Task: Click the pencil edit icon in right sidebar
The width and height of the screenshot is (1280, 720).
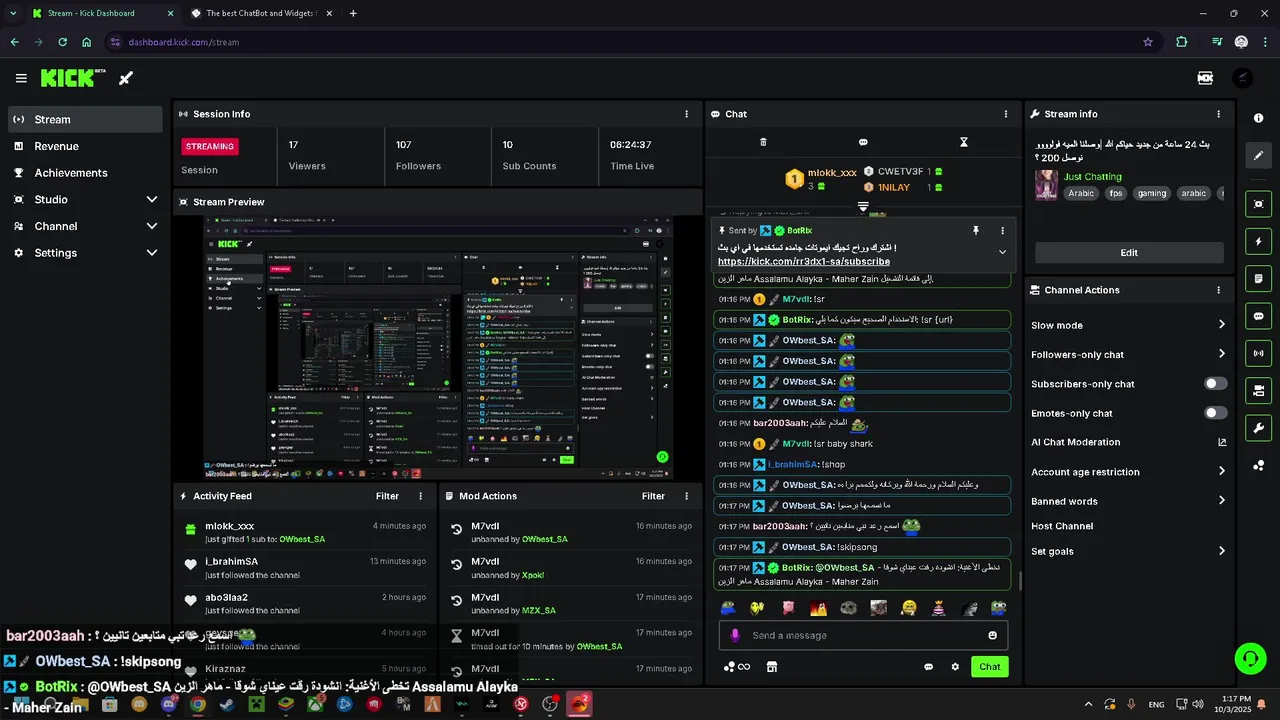Action: click(x=1258, y=155)
